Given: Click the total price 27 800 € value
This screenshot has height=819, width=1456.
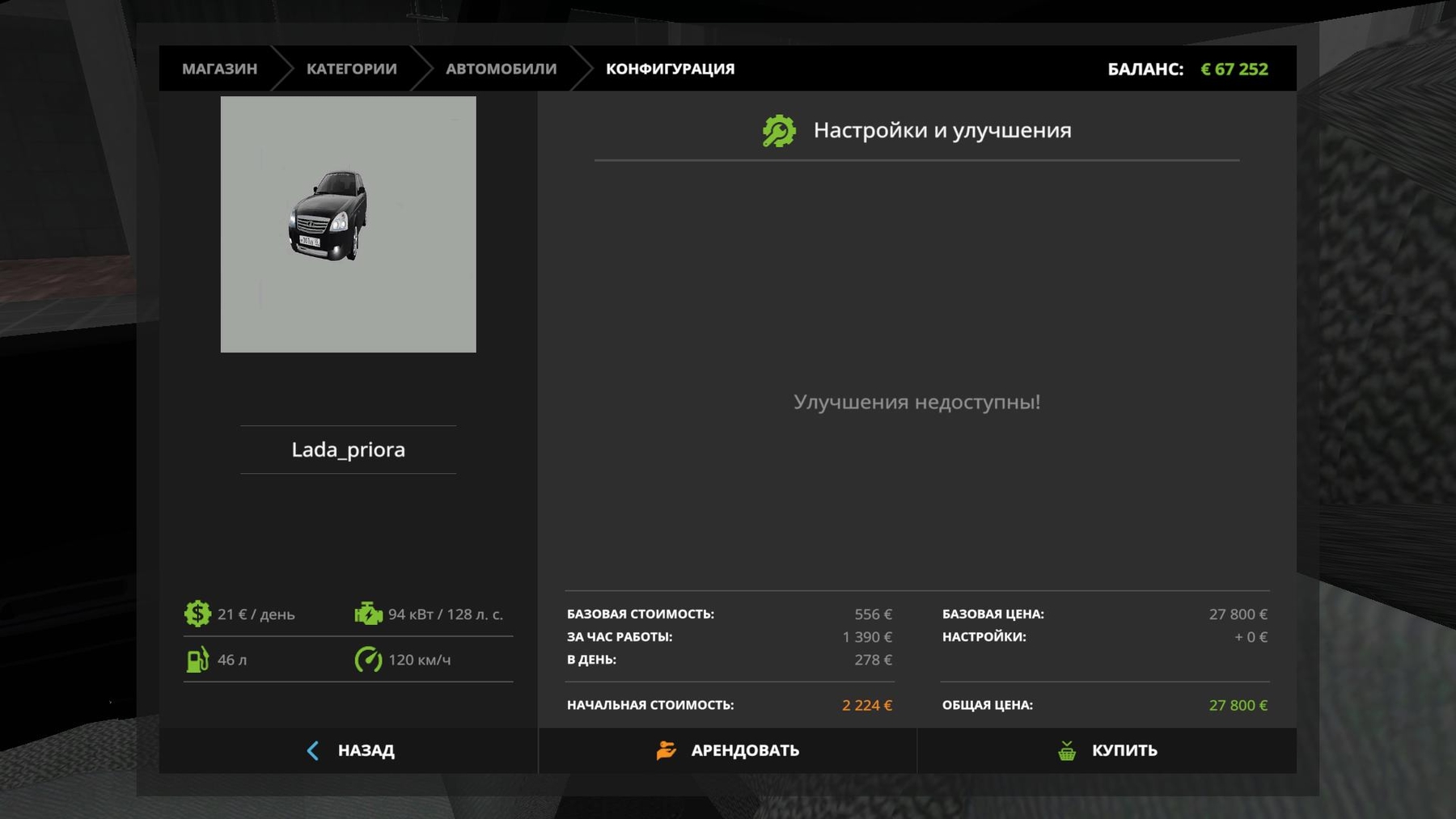Looking at the screenshot, I should point(1238,705).
